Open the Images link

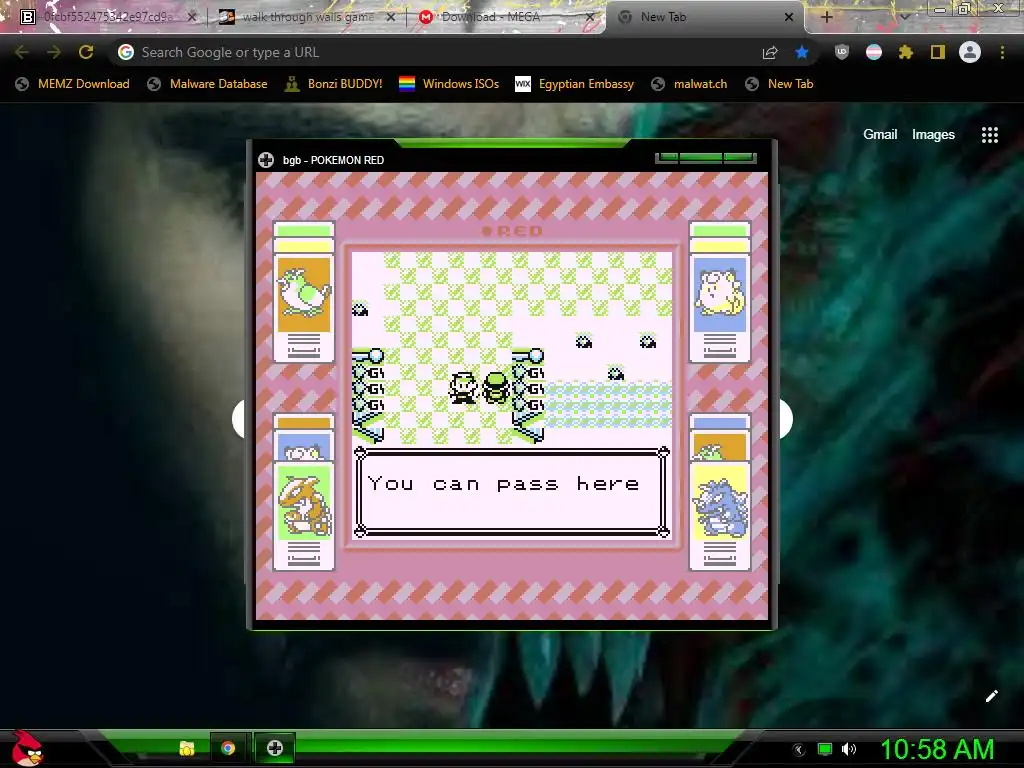[x=933, y=135]
